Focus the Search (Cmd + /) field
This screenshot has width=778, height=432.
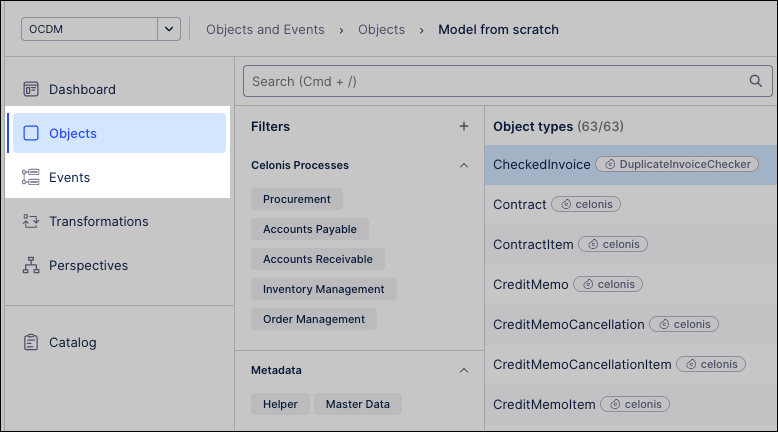tap(508, 81)
